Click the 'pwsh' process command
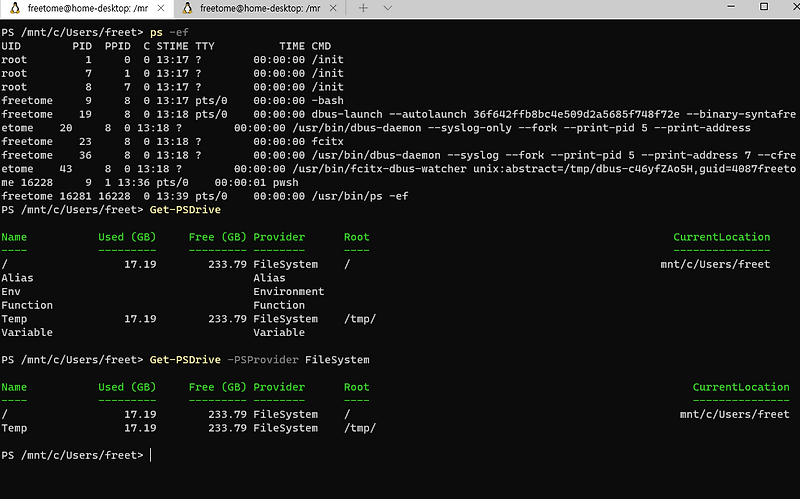The image size is (800, 499). click(x=286, y=183)
